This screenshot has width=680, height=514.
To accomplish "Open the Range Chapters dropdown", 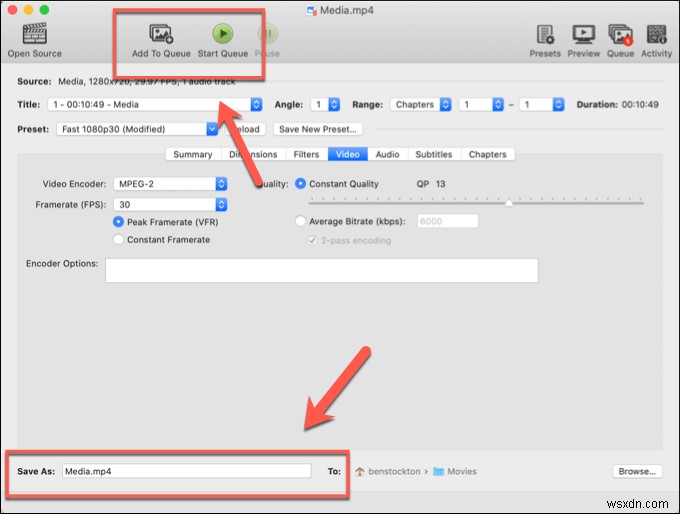I will click(x=421, y=105).
